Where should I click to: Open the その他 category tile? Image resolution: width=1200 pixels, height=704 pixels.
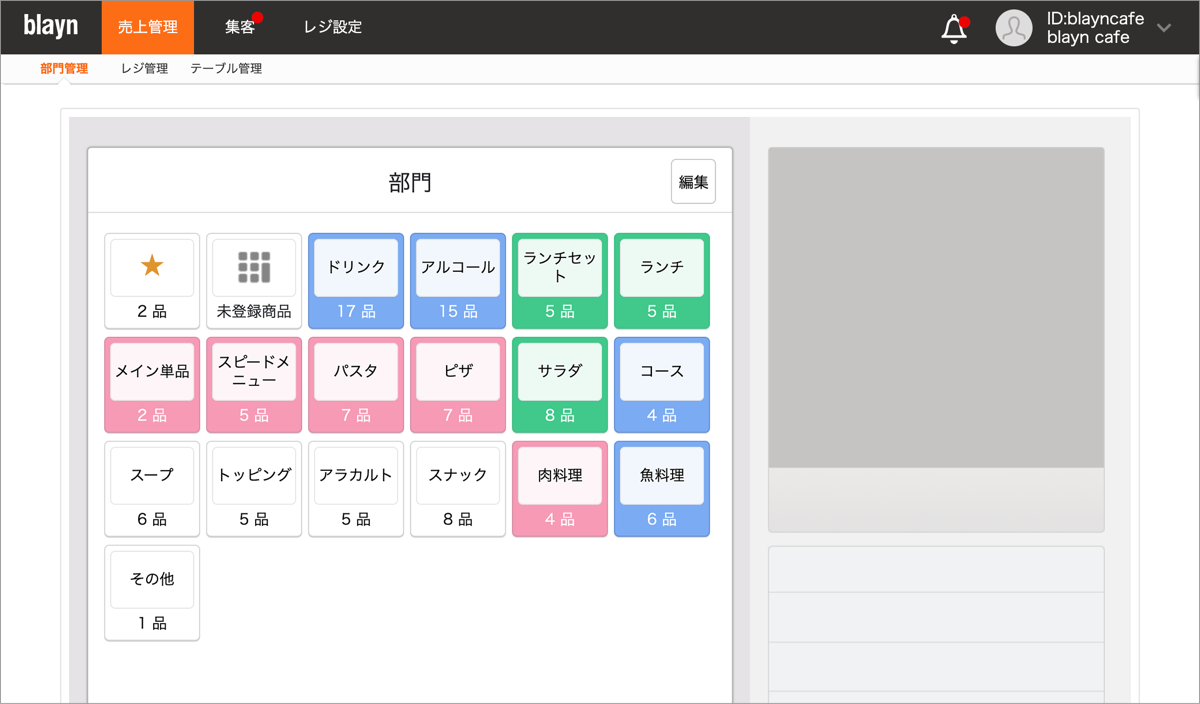(x=152, y=592)
